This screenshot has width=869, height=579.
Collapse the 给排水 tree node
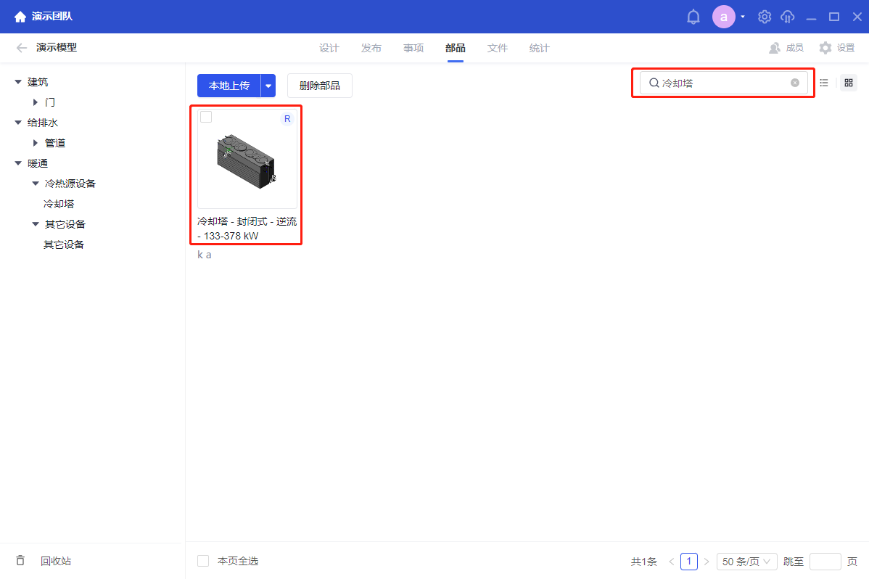click(18, 122)
